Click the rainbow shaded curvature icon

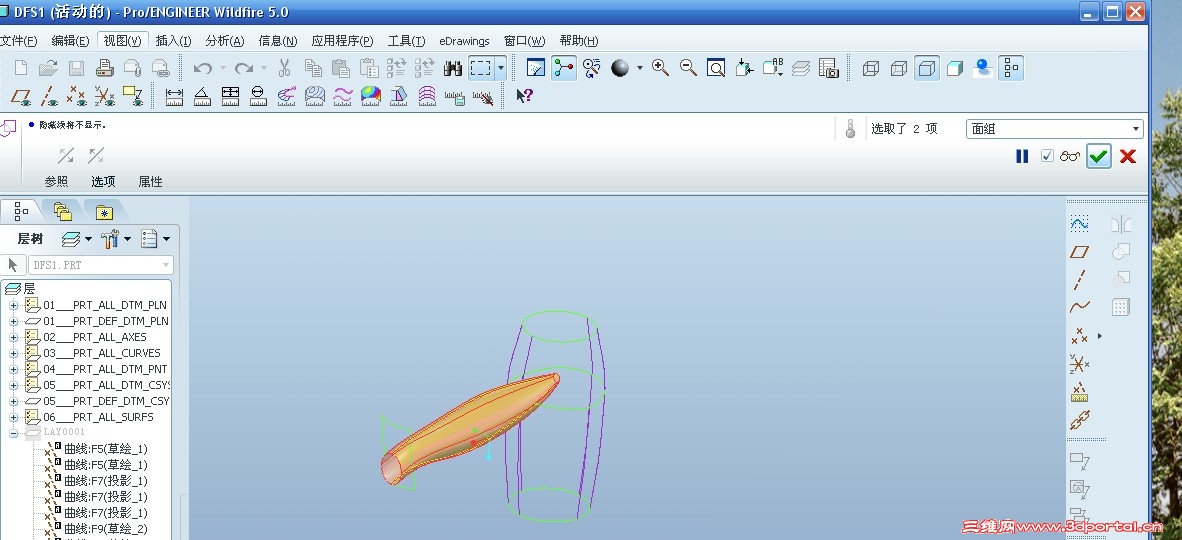click(370, 96)
